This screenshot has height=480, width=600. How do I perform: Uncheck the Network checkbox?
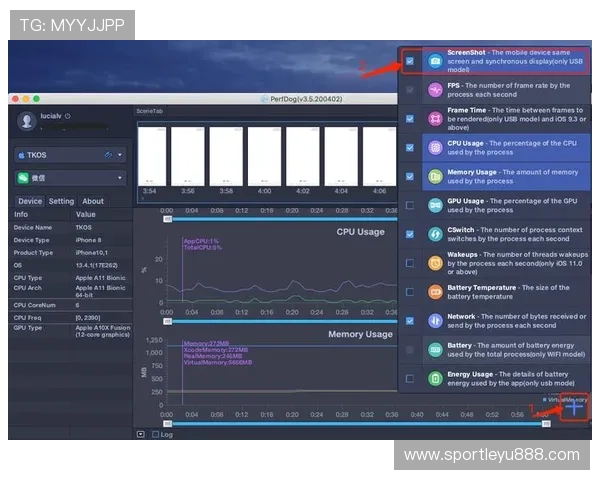pyautogui.click(x=410, y=321)
